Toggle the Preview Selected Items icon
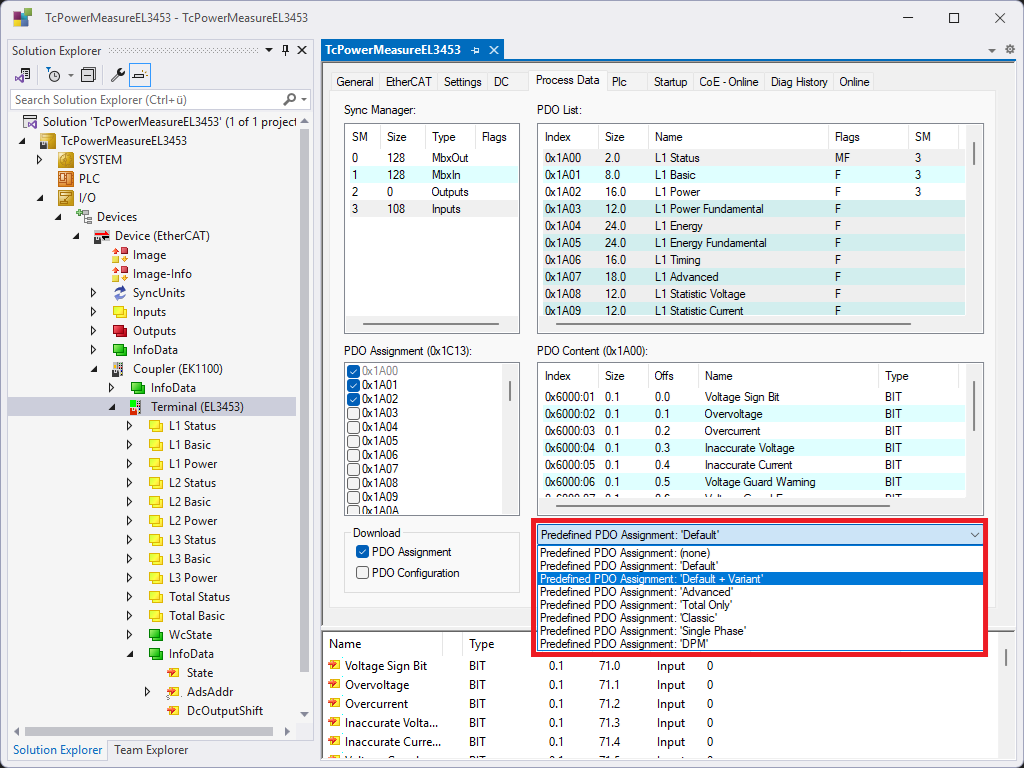The height and width of the screenshot is (768, 1024). coord(140,75)
